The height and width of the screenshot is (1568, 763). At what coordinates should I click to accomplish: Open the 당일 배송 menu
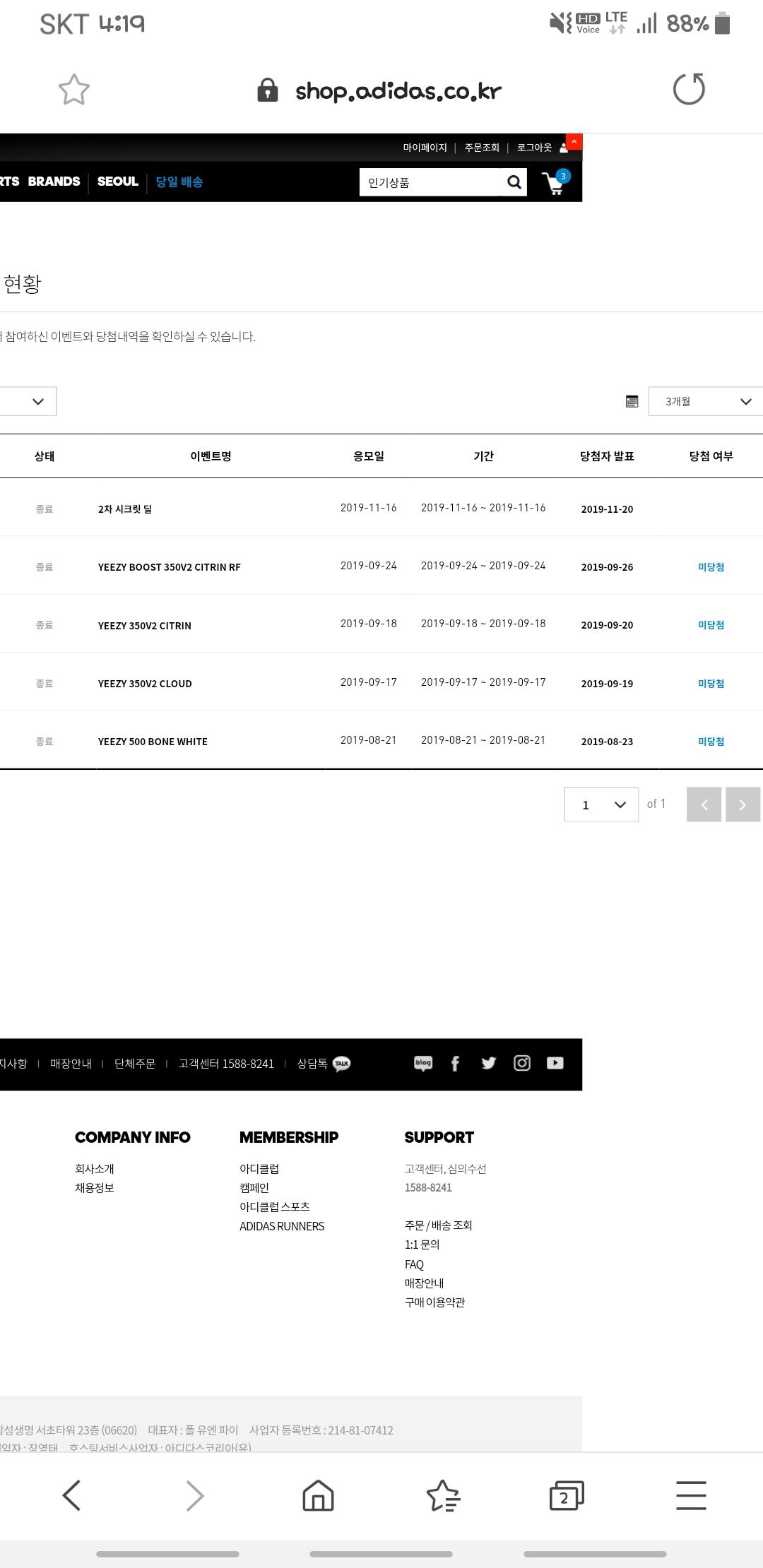pyautogui.click(x=179, y=182)
